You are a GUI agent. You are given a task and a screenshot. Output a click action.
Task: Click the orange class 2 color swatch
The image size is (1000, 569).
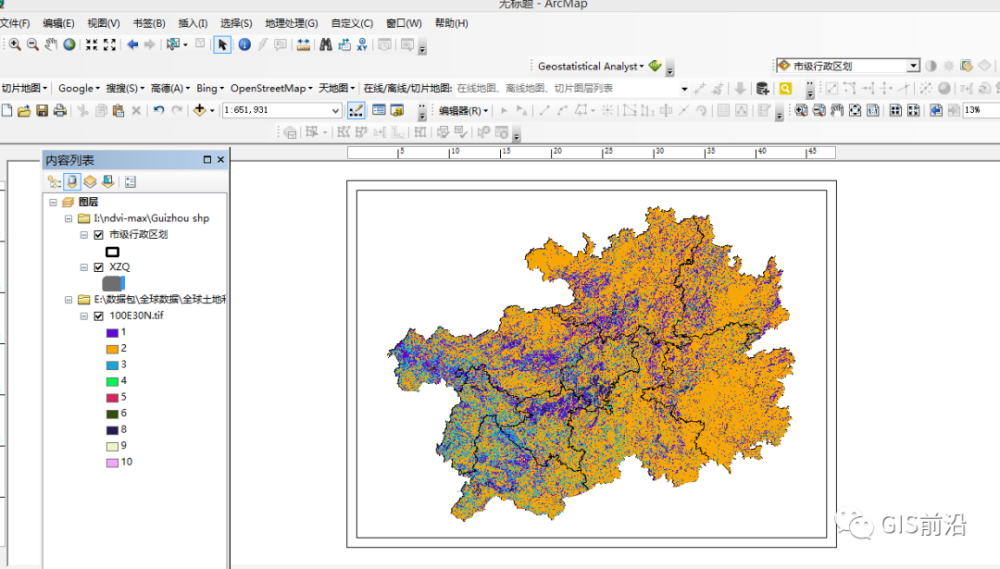(113, 349)
